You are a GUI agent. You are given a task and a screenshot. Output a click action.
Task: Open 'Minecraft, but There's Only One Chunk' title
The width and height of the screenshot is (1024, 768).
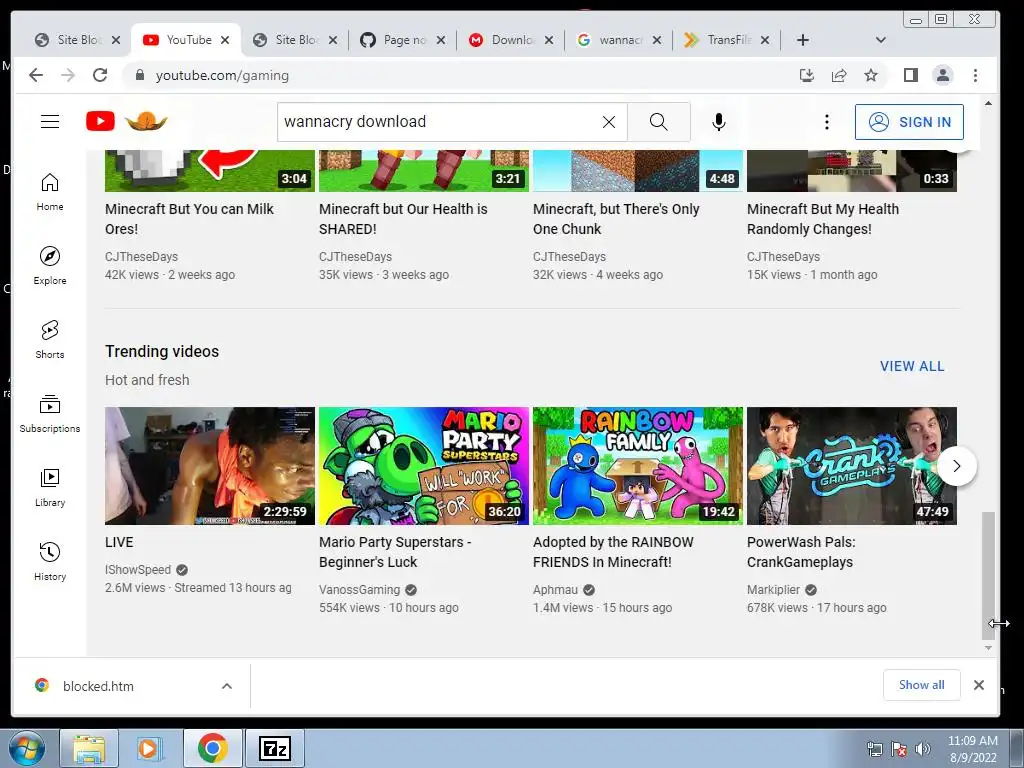tap(616, 219)
